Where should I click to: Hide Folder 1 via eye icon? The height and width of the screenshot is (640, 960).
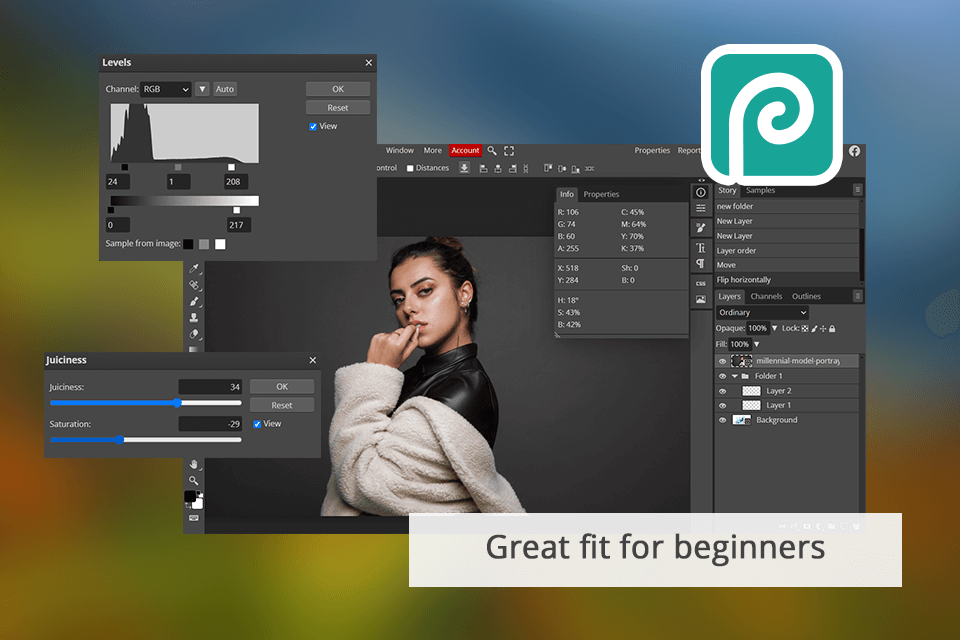722,376
